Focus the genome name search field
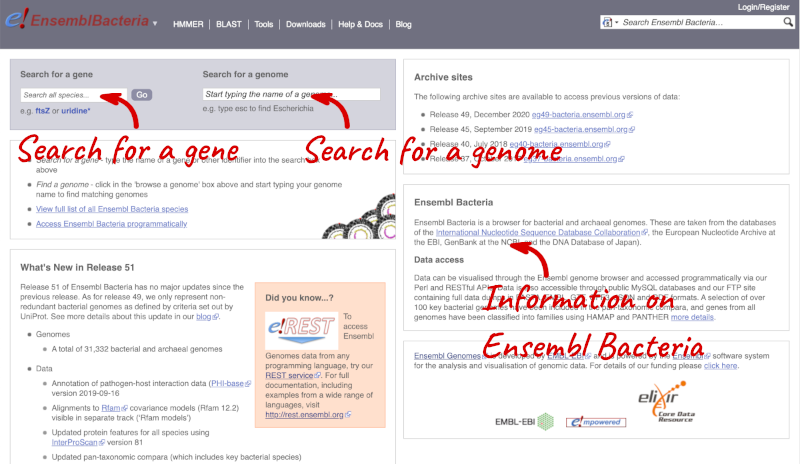The height and width of the screenshot is (464, 800). (291, 94)
